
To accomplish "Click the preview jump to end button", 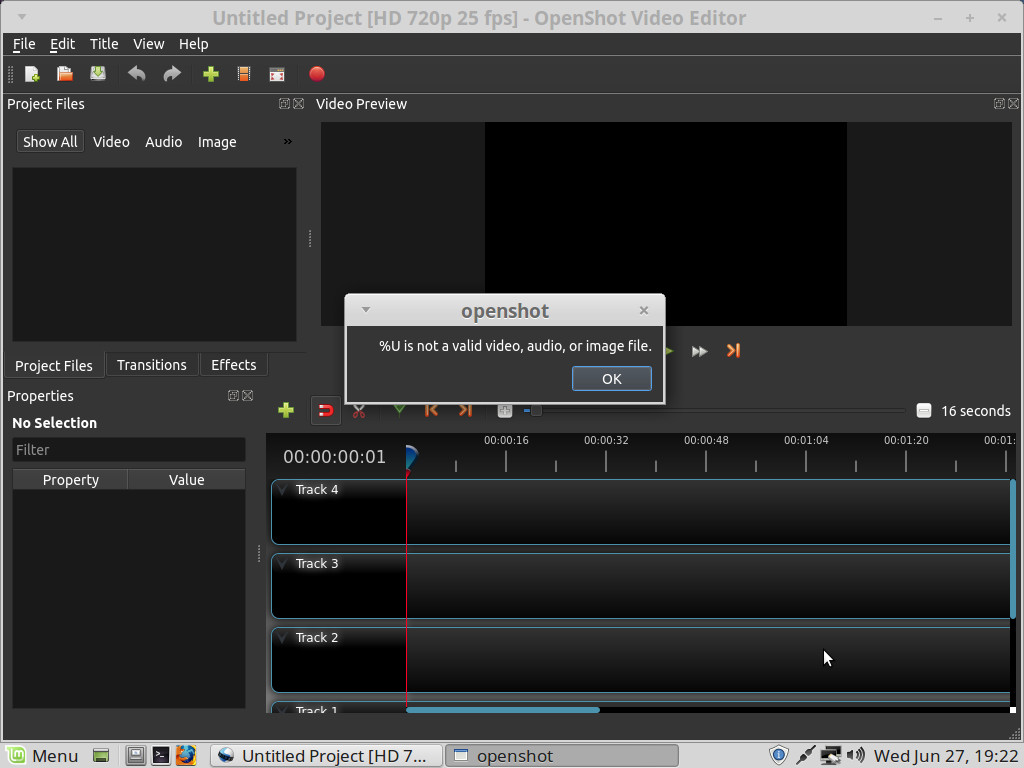I will [x=733, y=351].
